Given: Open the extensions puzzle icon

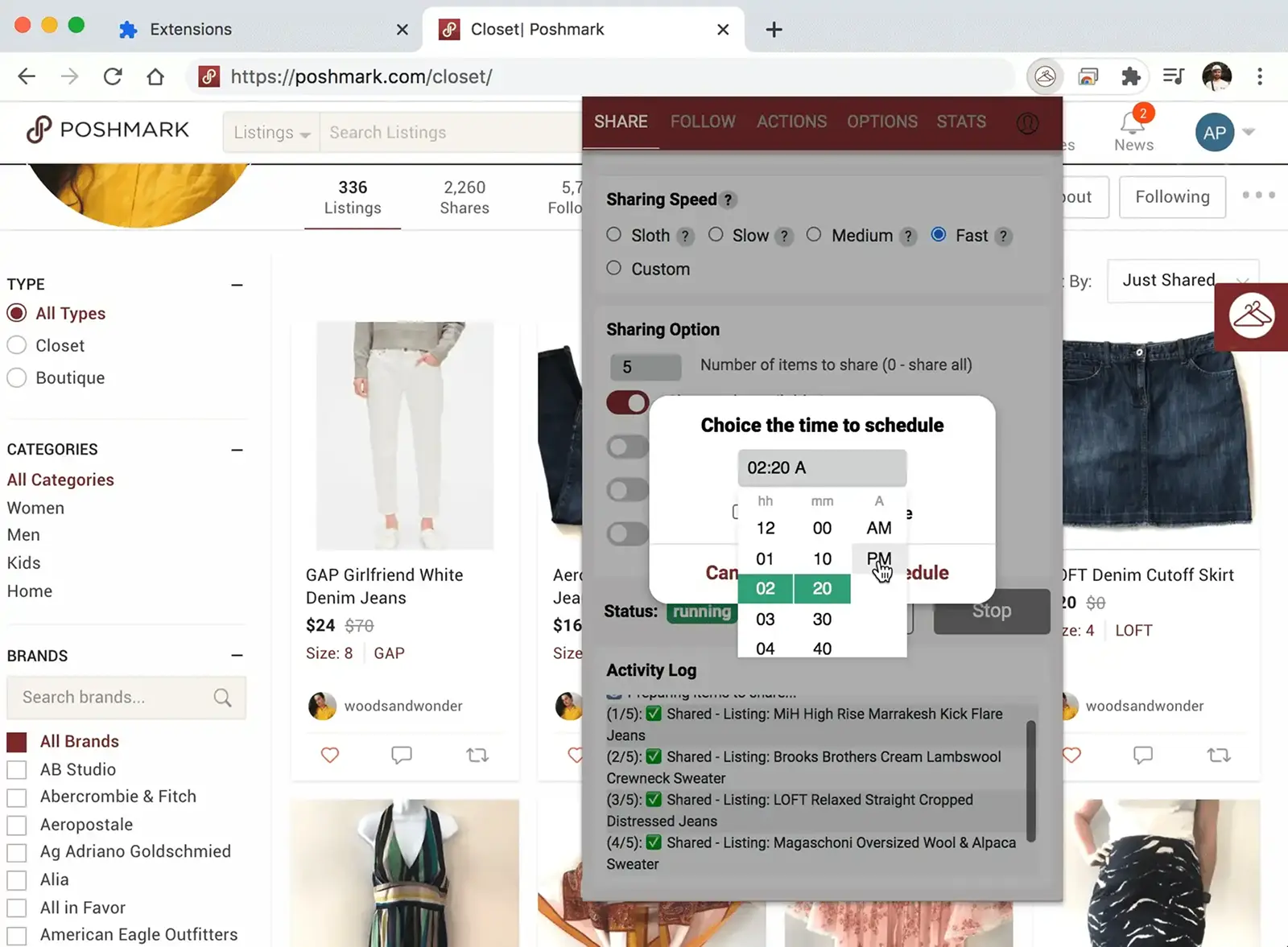Looking at the screenshot, I should tap(1131, 76).
